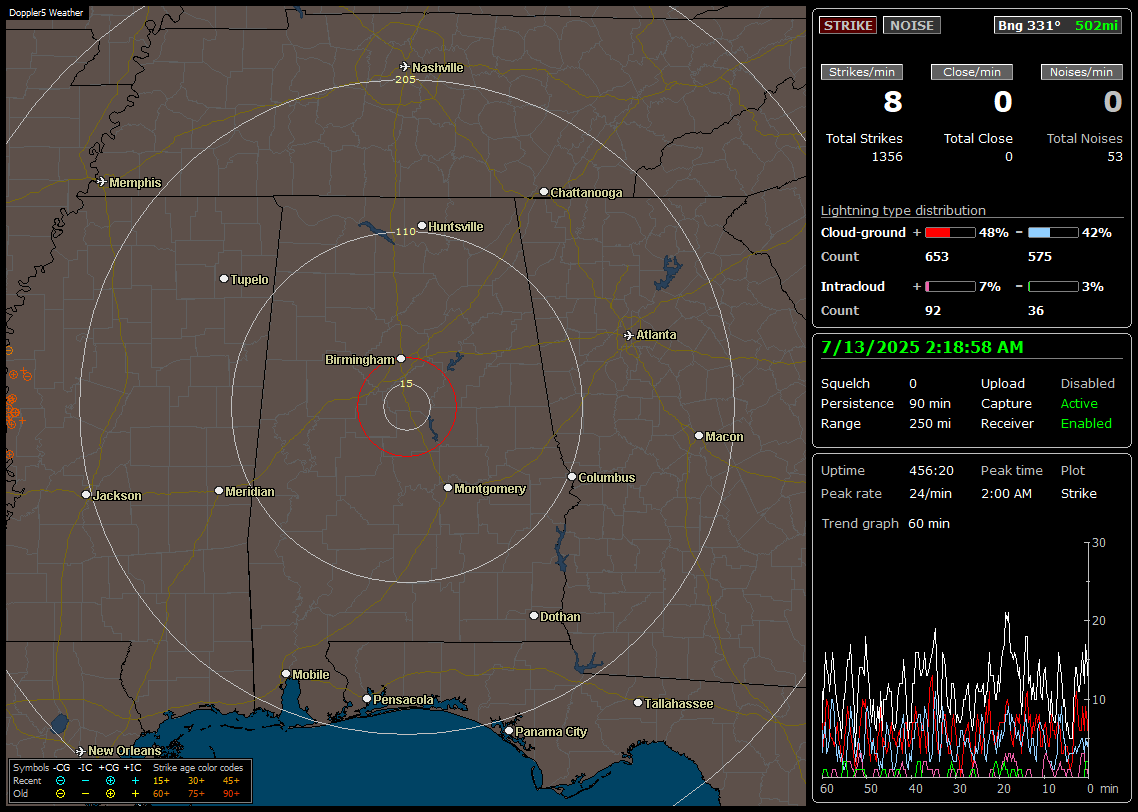1138x812 pixels.
Task: Click the NOISE indicator
Action: point(912,25)
